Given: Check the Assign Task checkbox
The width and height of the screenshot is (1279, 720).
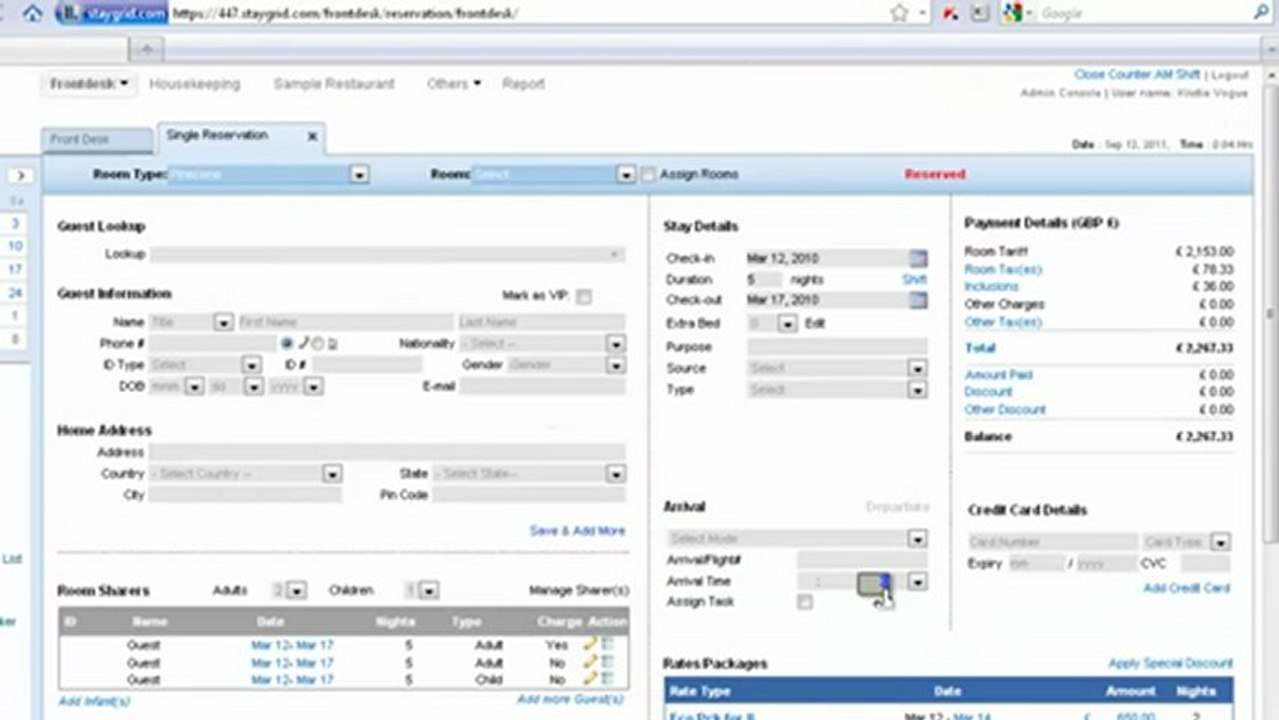Looking at the screenshot, I should 805,602.
